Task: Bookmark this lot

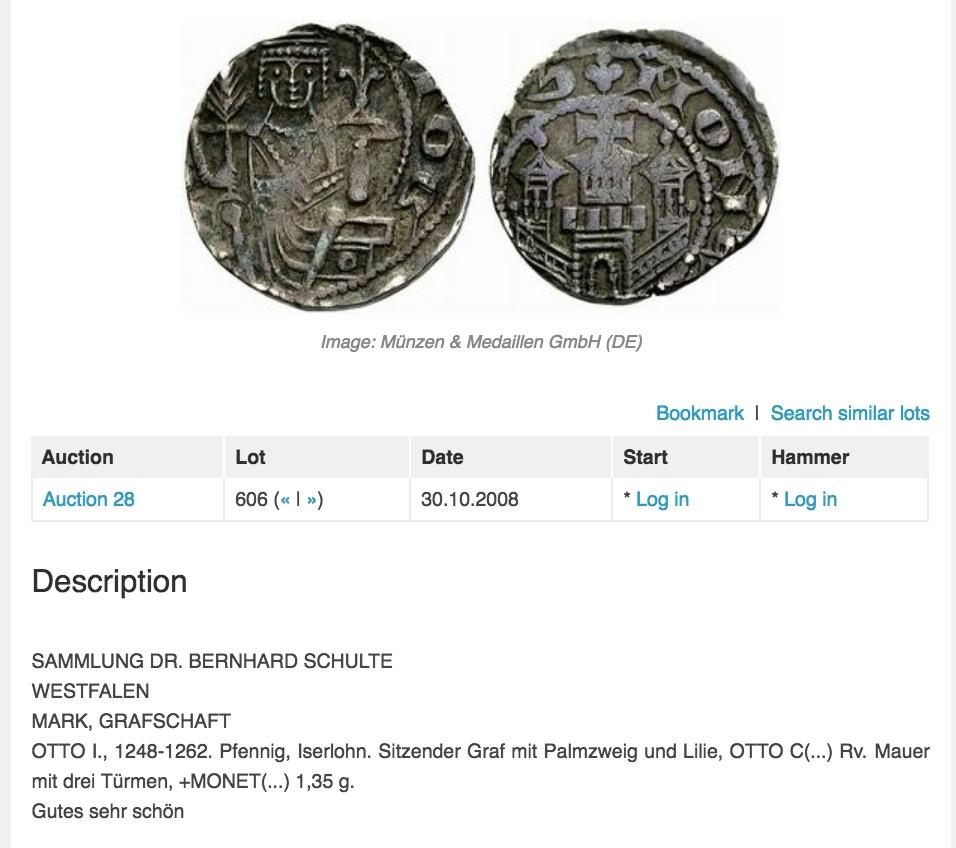Action: point(699,413)
